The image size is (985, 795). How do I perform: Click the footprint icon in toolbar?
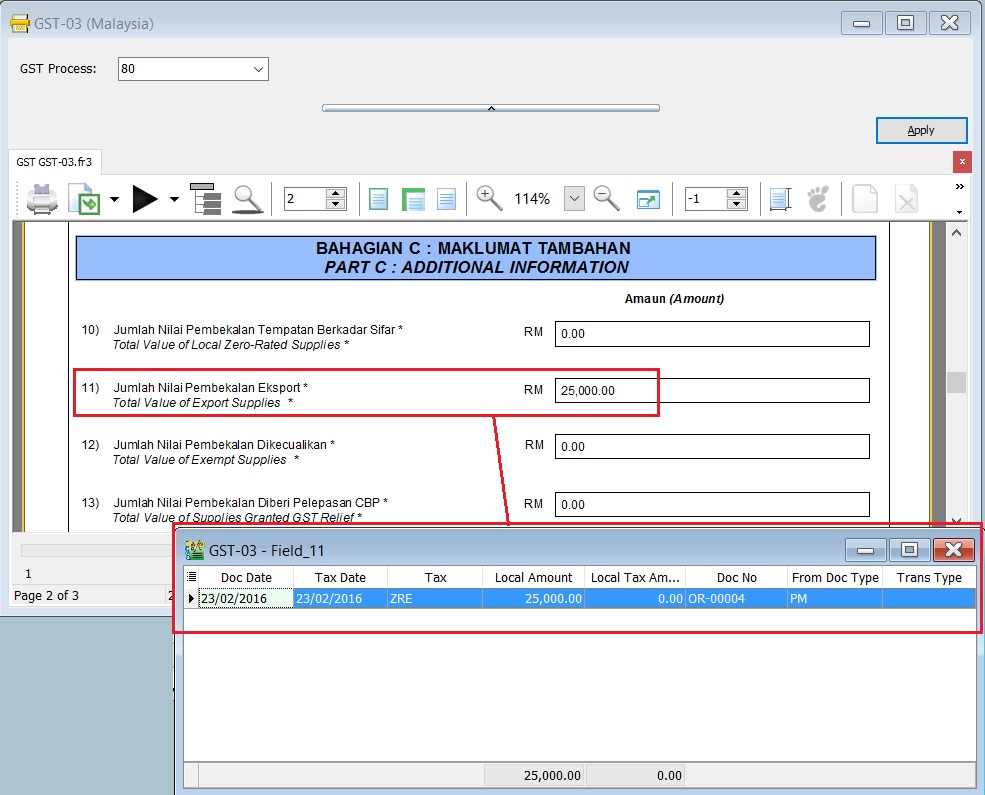(x=818, y=198)
